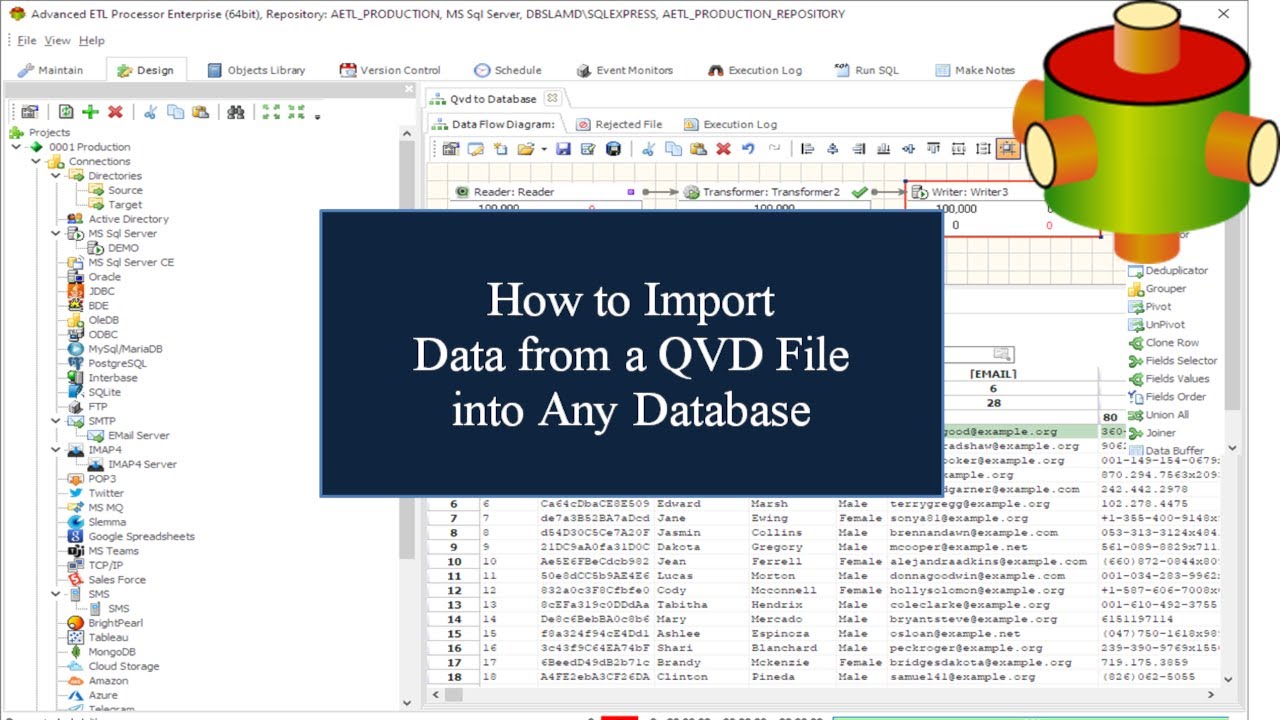
Task: Switch to the Run SQL tab
Action: tap(866, 70)
